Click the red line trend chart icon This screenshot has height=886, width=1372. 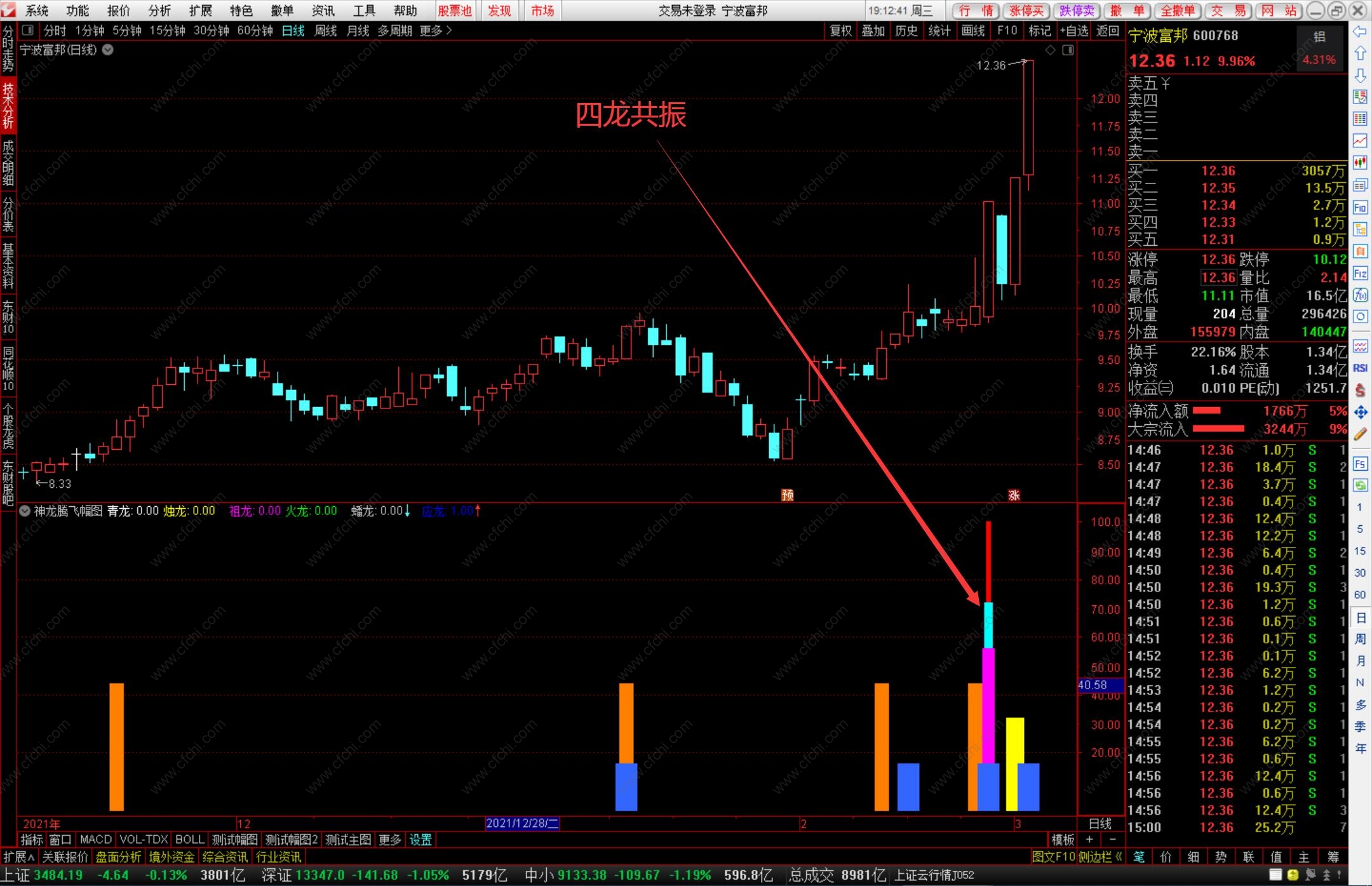tap(1360, 140)
